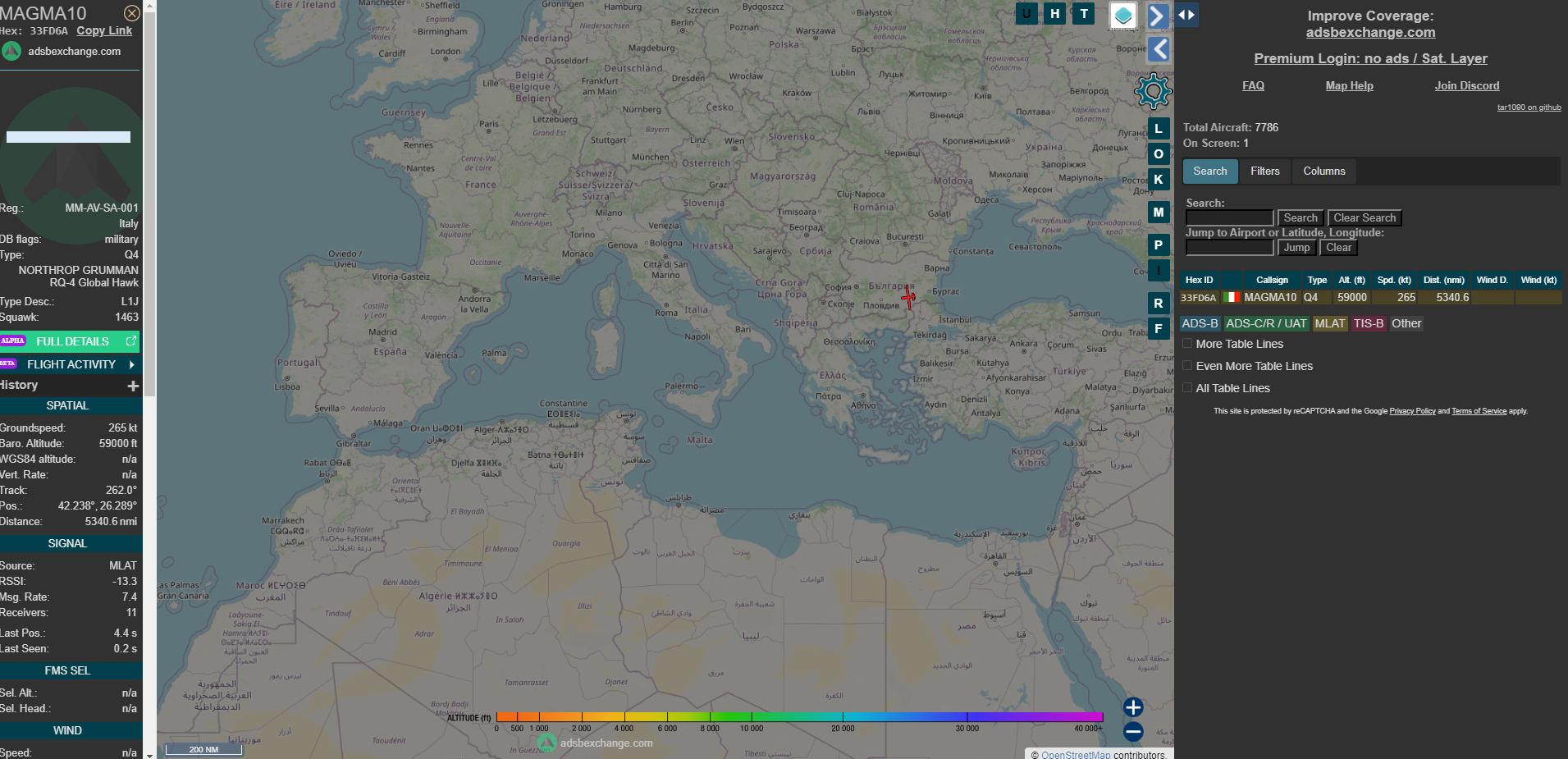Open the Terms of Service link
1568x759 pixels.
point(1479,411)
